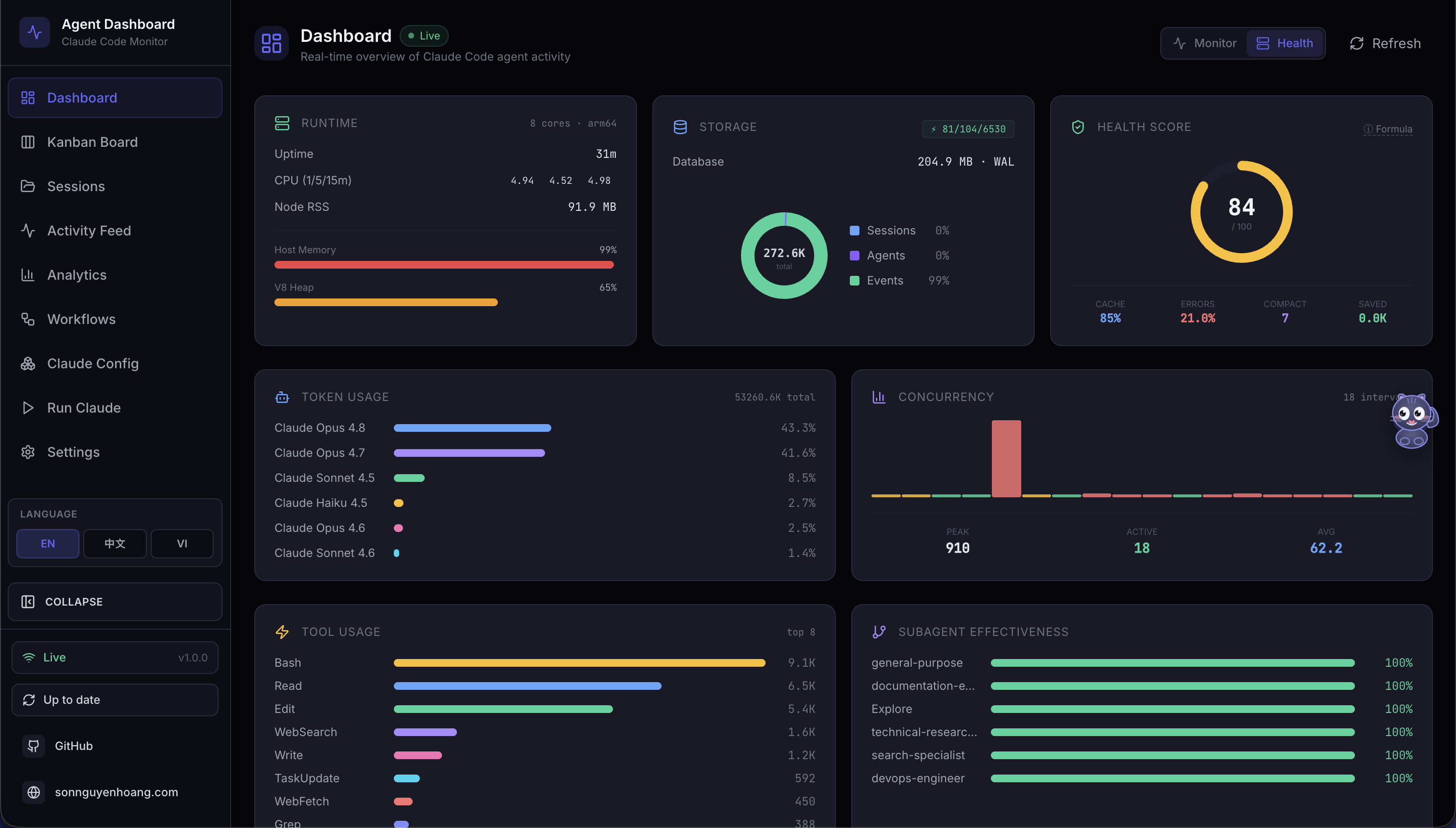The width and height of the screenshot is (1456, 828).
Task: Go to Activity Feed
Action: click(115, 231)
